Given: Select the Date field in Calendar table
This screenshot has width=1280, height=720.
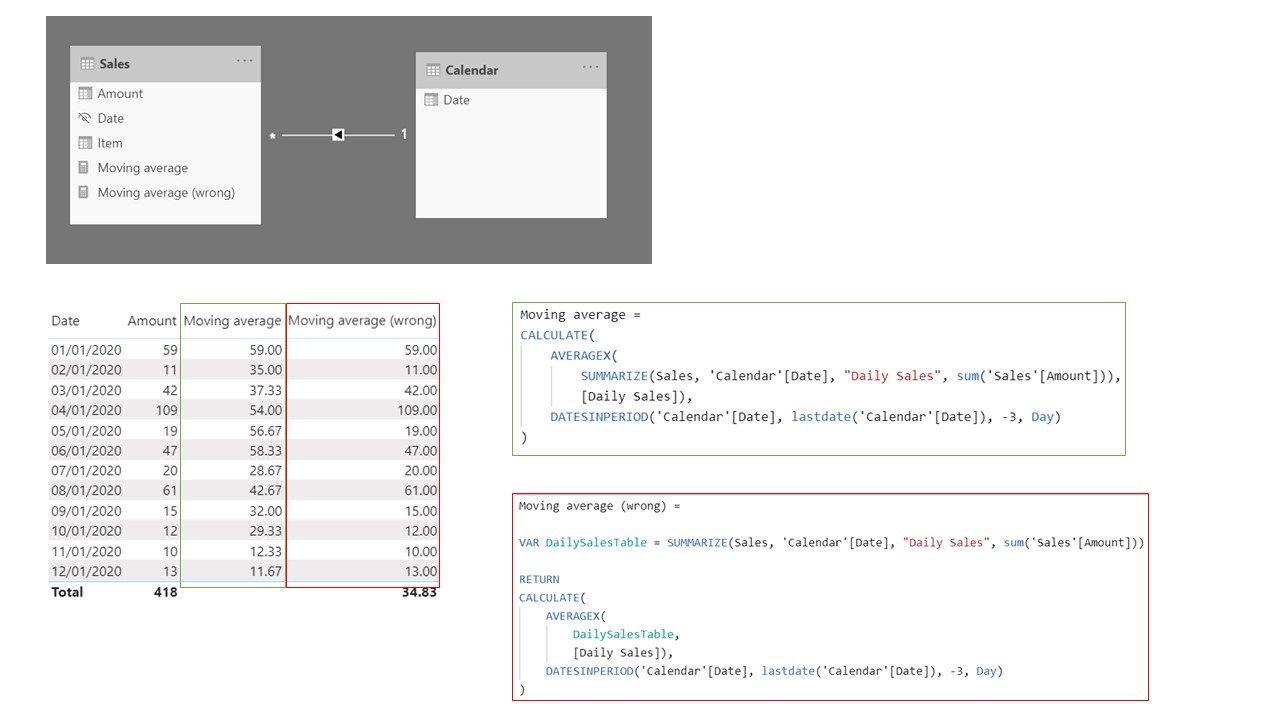Looking at the screenshot, I should tap(456, 100).
